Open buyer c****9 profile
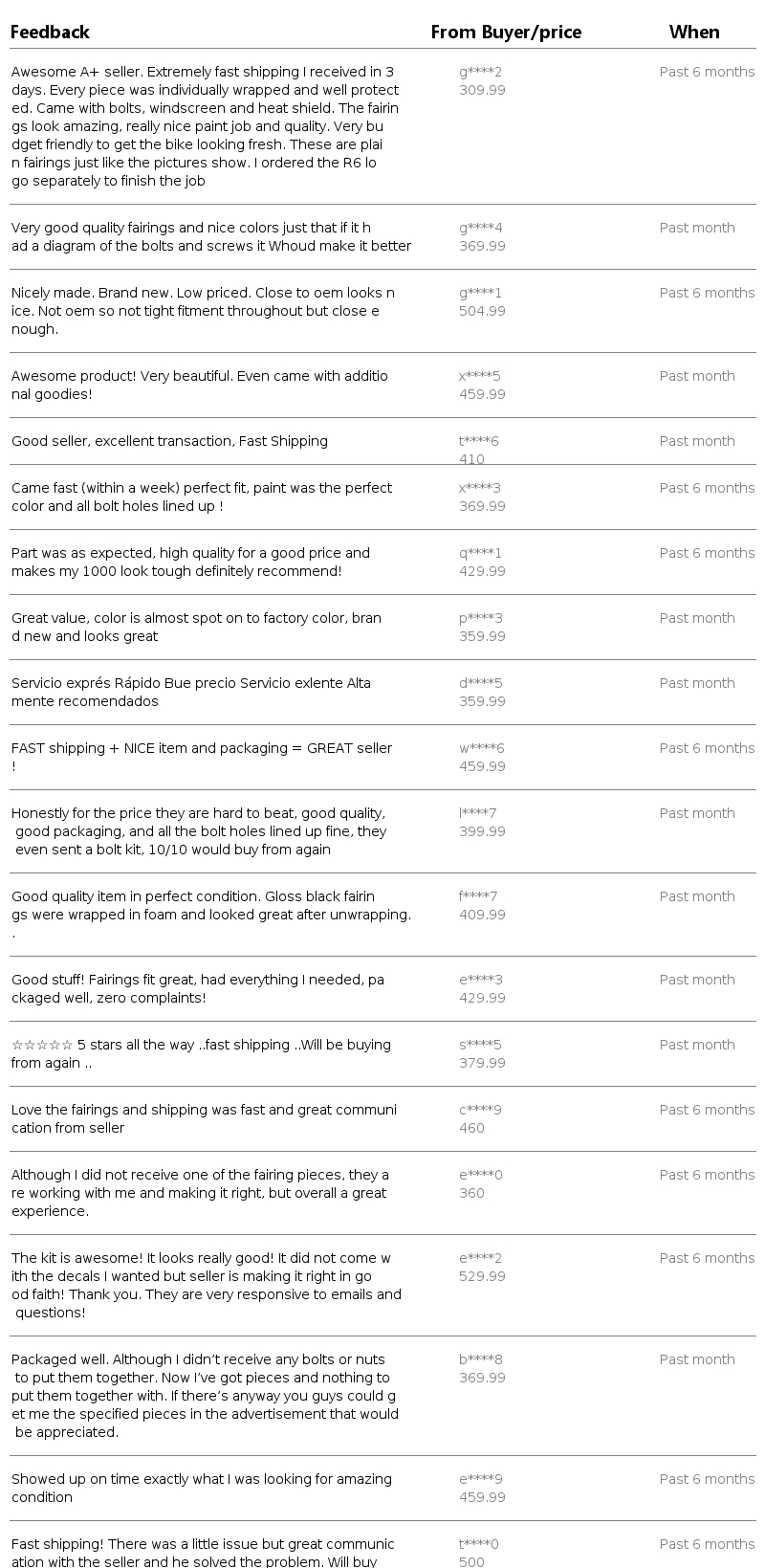This screenshot has width=765, height=1568. tap(480, 1110)
